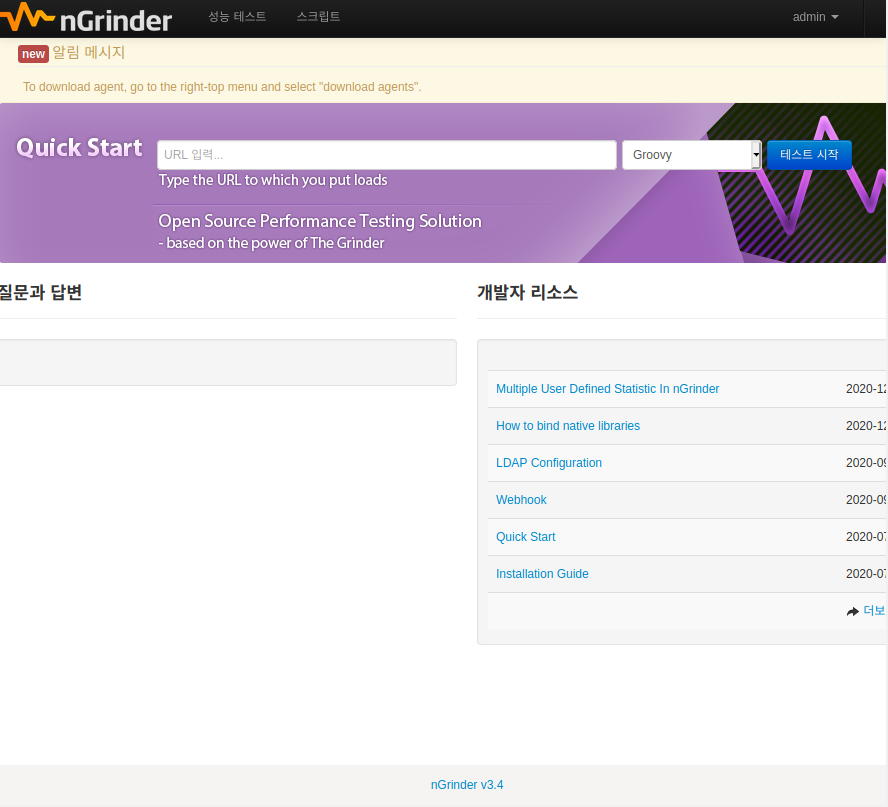Image resolution: width=888 pixels, height=807 pixels.
Task: Open the Installation Guide link
Action: tap(542, 574)
